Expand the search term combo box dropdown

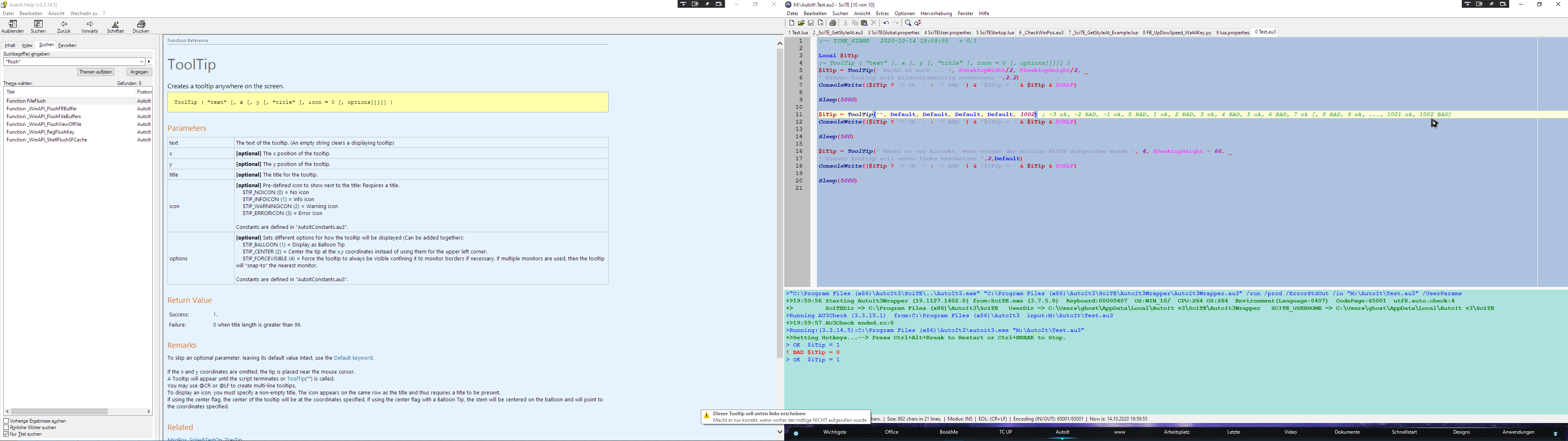click(141, 62)
